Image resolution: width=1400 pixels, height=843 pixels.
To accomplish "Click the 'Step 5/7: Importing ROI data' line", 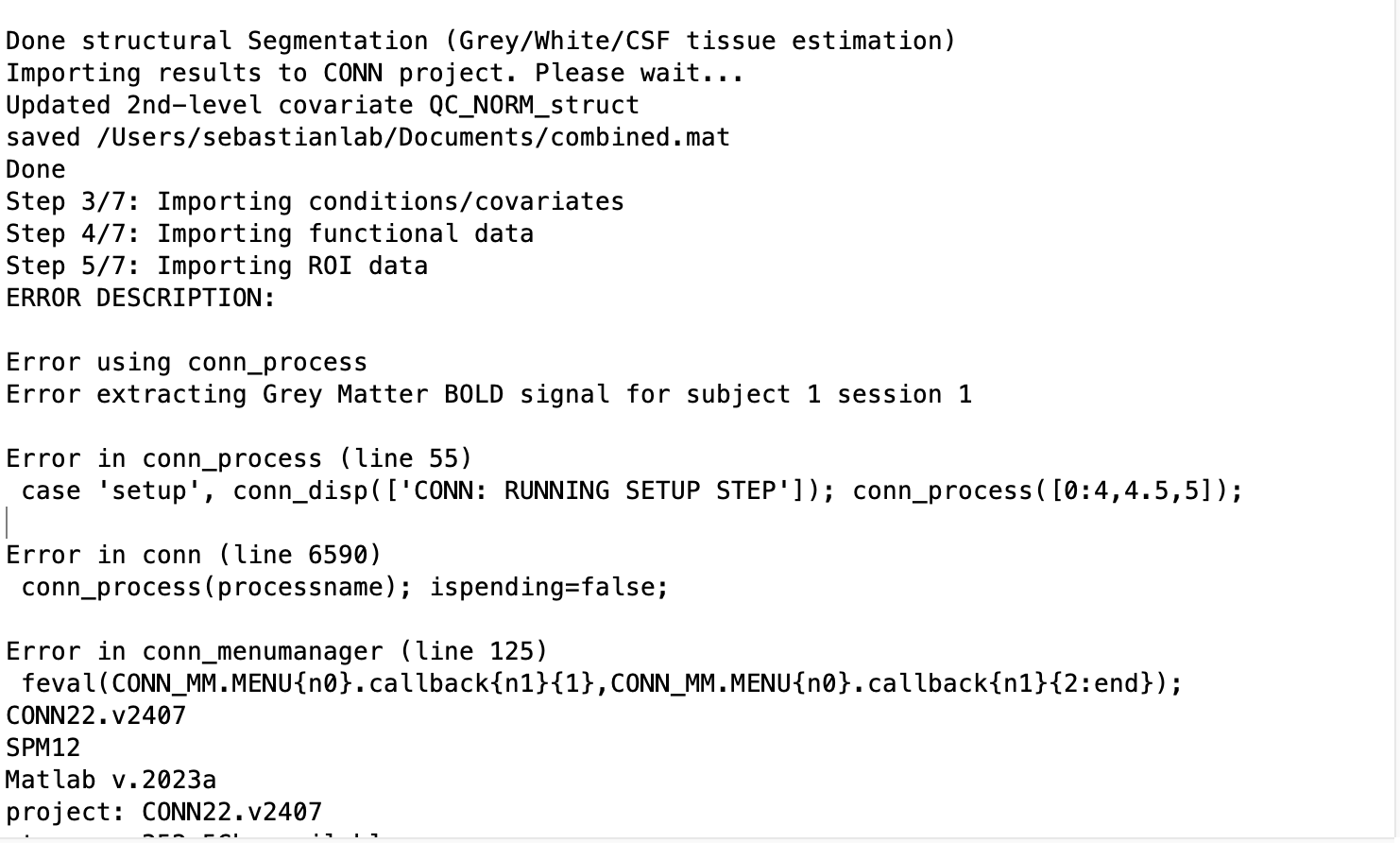I will click(x=216, y=267).
